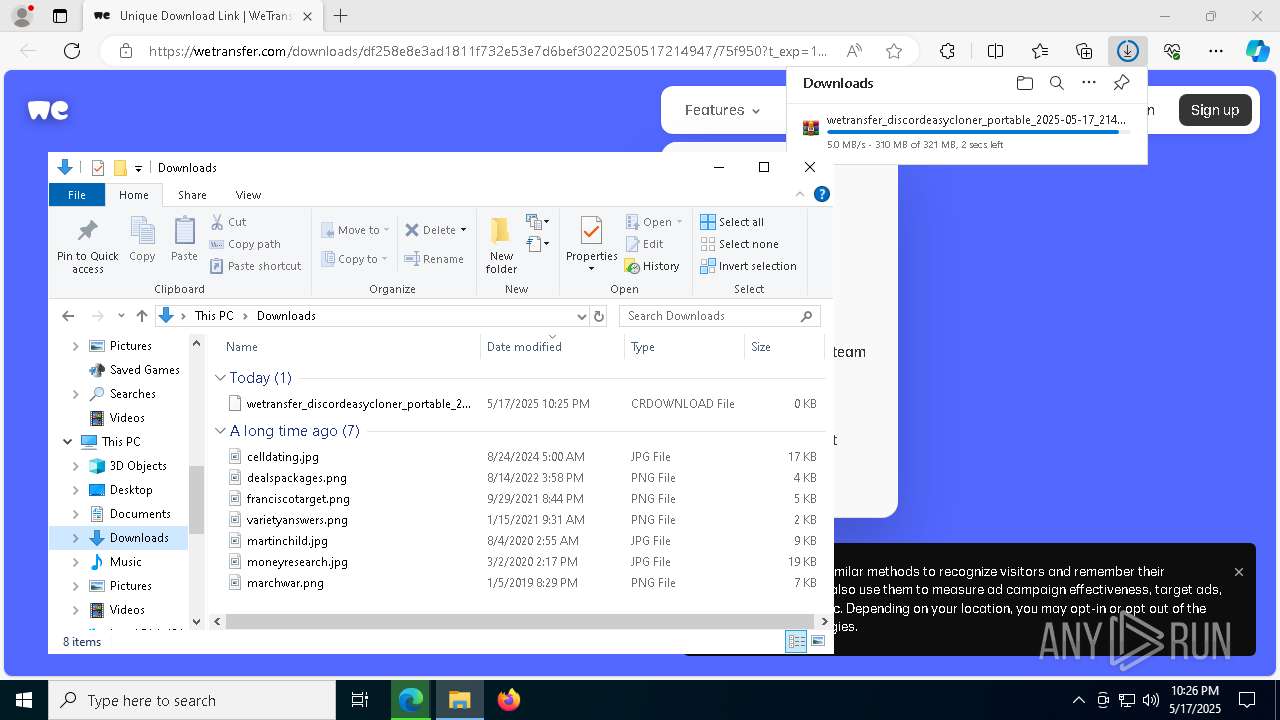The image size is (1280, 720).
Task: Add this page to favorites star
Action: point(894,51)
